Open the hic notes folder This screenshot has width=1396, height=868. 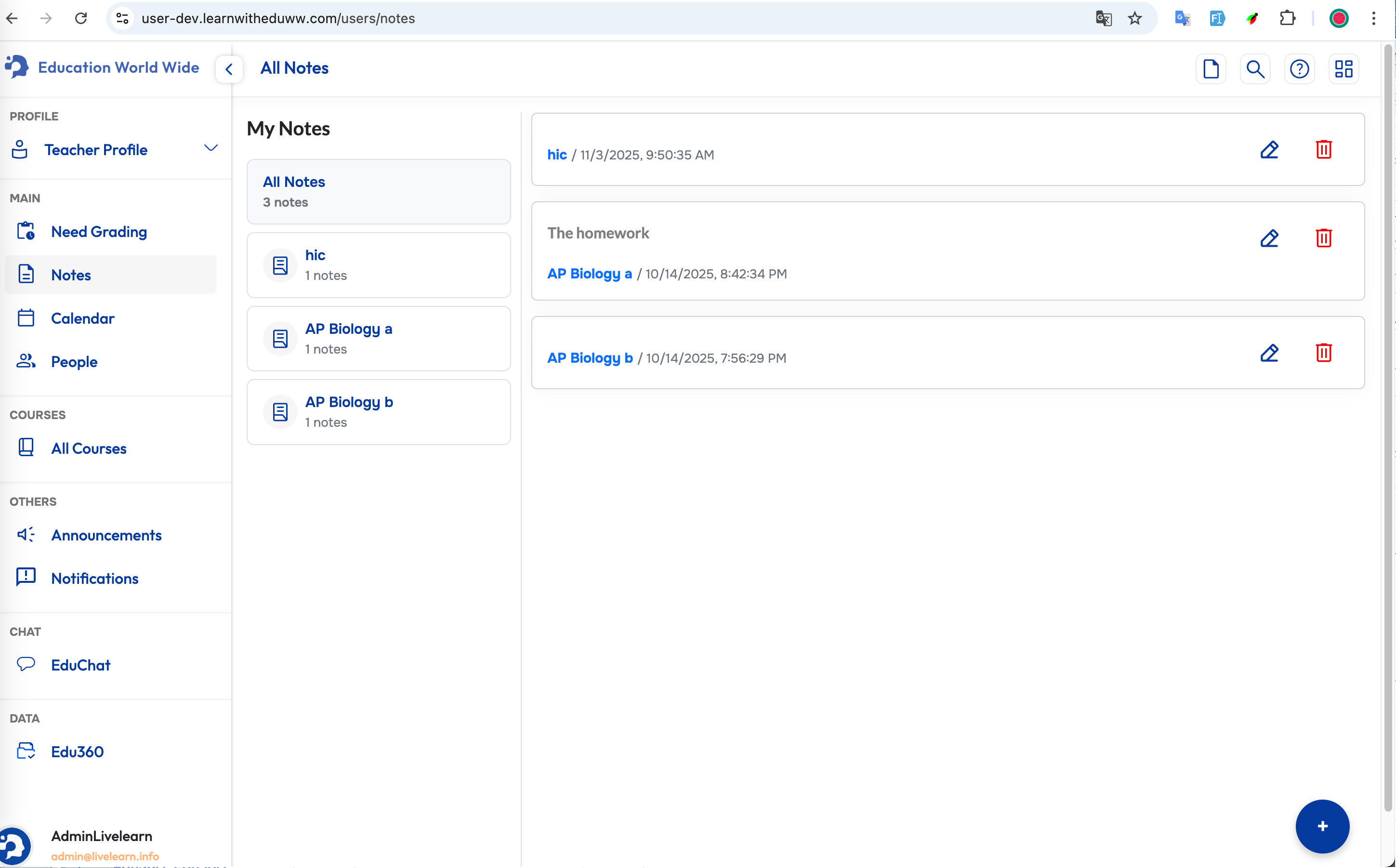click(378, 265)
